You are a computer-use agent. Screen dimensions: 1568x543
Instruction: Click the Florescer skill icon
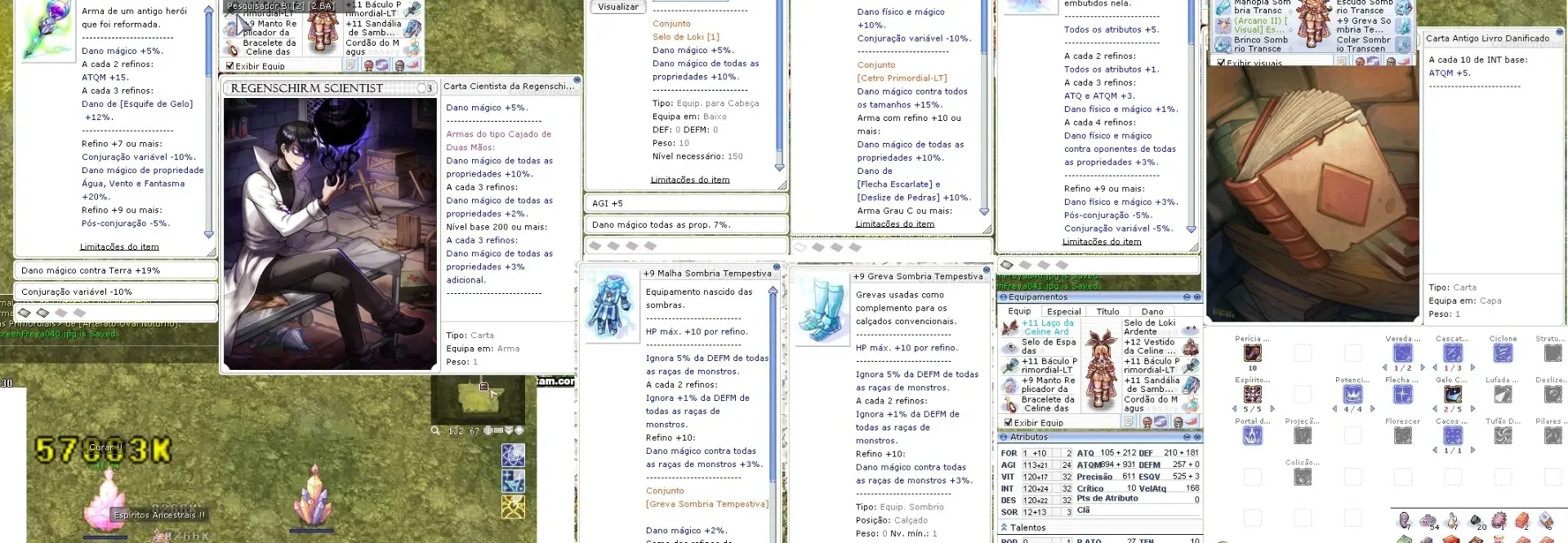click(x=1403, y=436)
